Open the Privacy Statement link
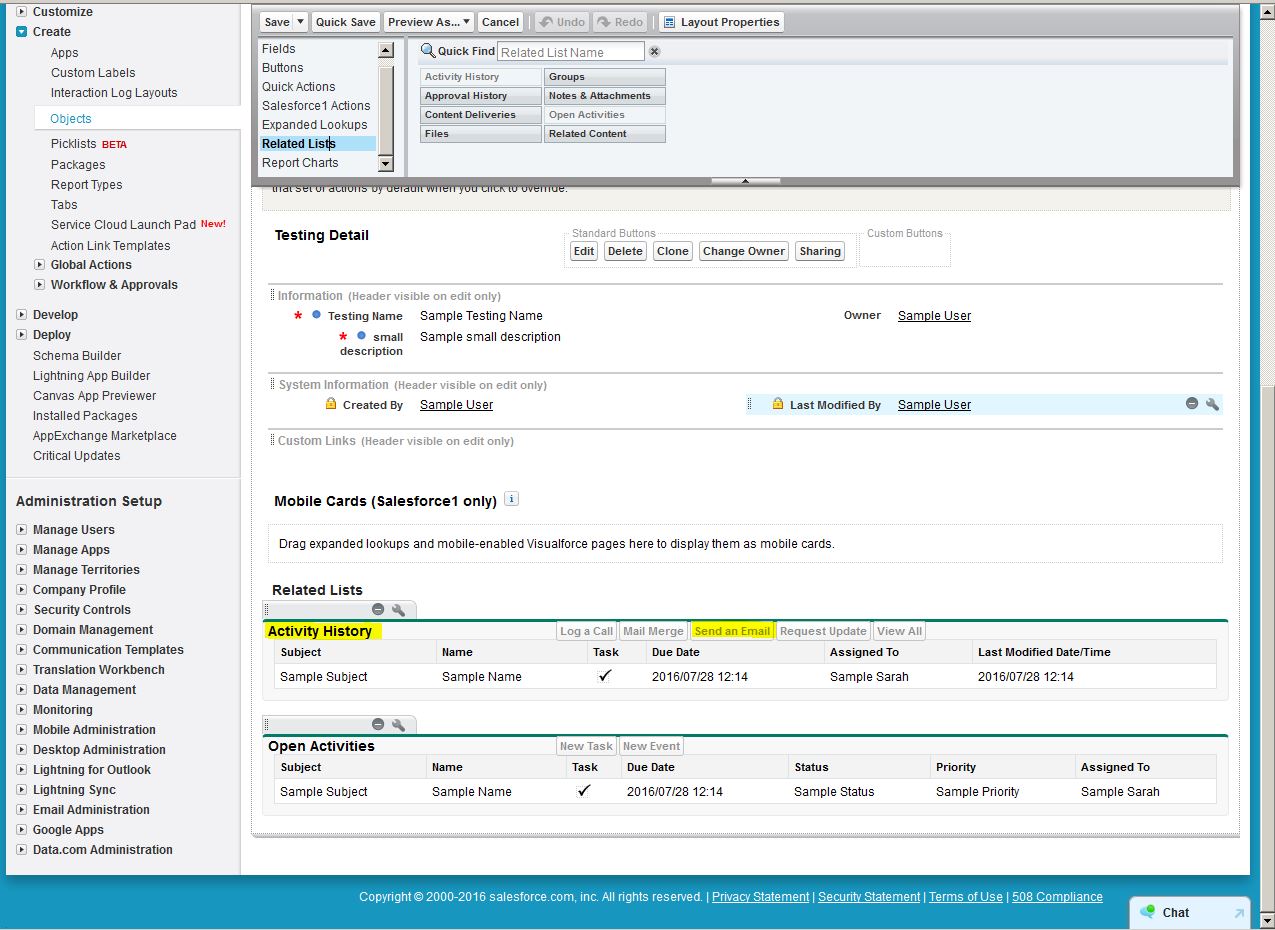 pyautogui.click(x=760, y=897)
